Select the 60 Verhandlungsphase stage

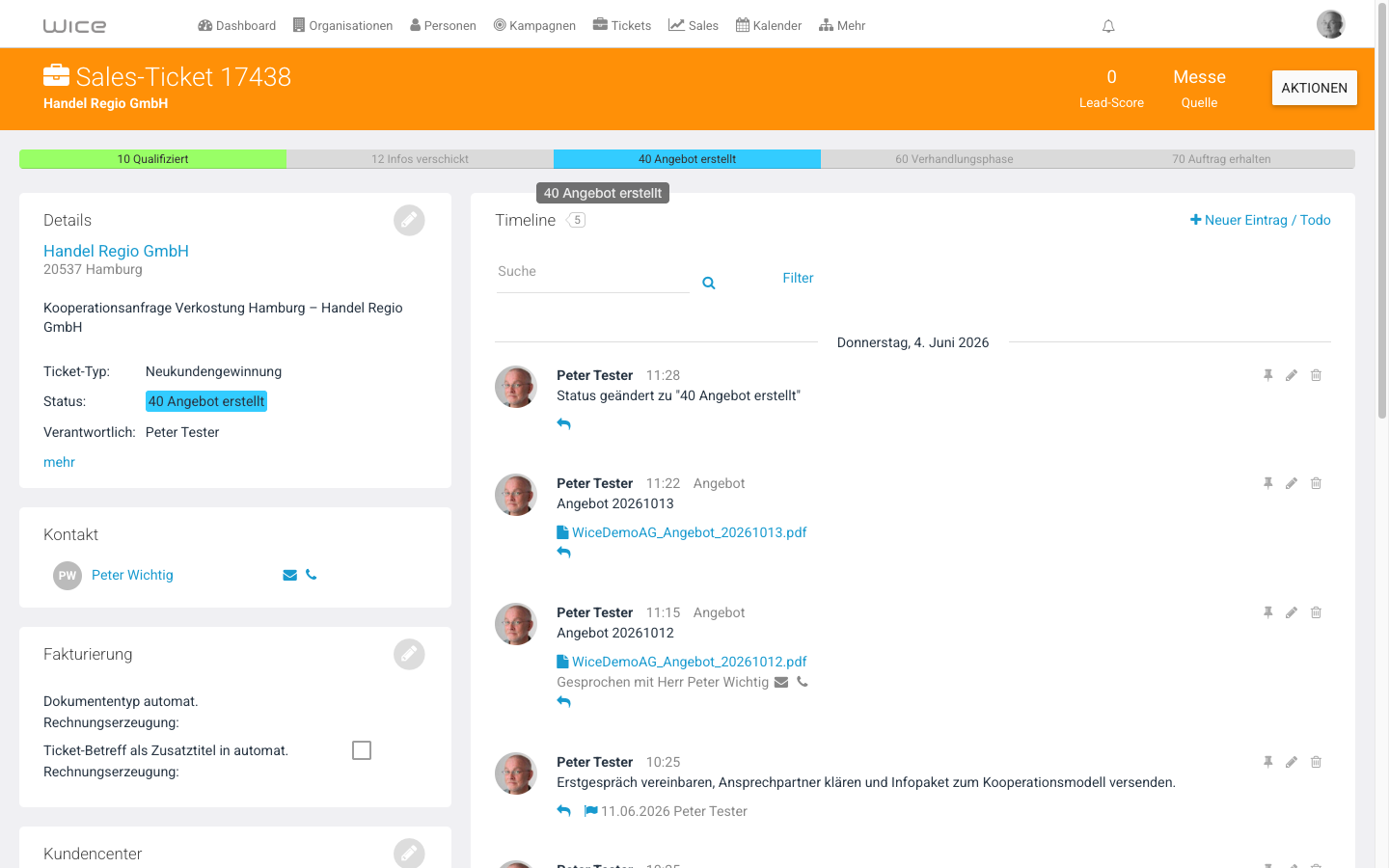point(954,159)
